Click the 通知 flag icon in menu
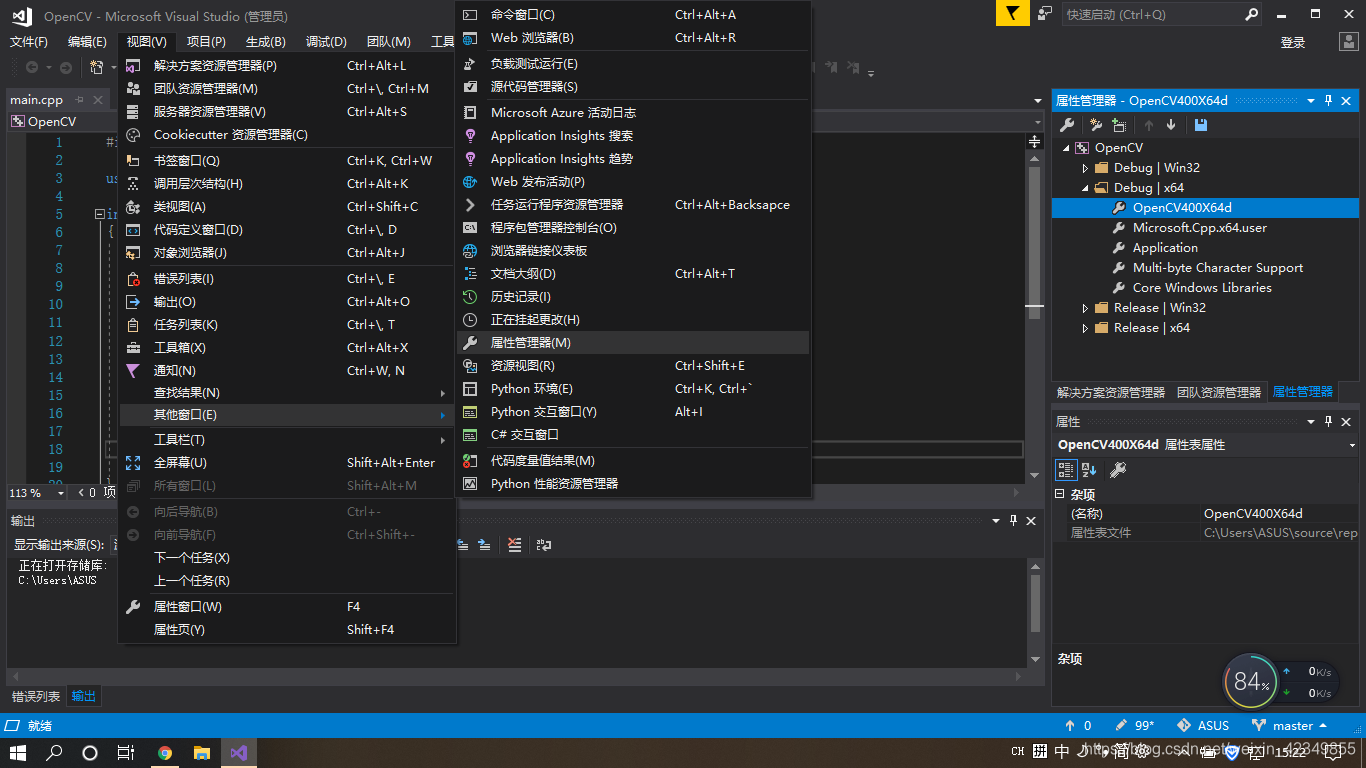Image resolution: width=1366 pixels, height=768 pixels. (x=133, y=370)
